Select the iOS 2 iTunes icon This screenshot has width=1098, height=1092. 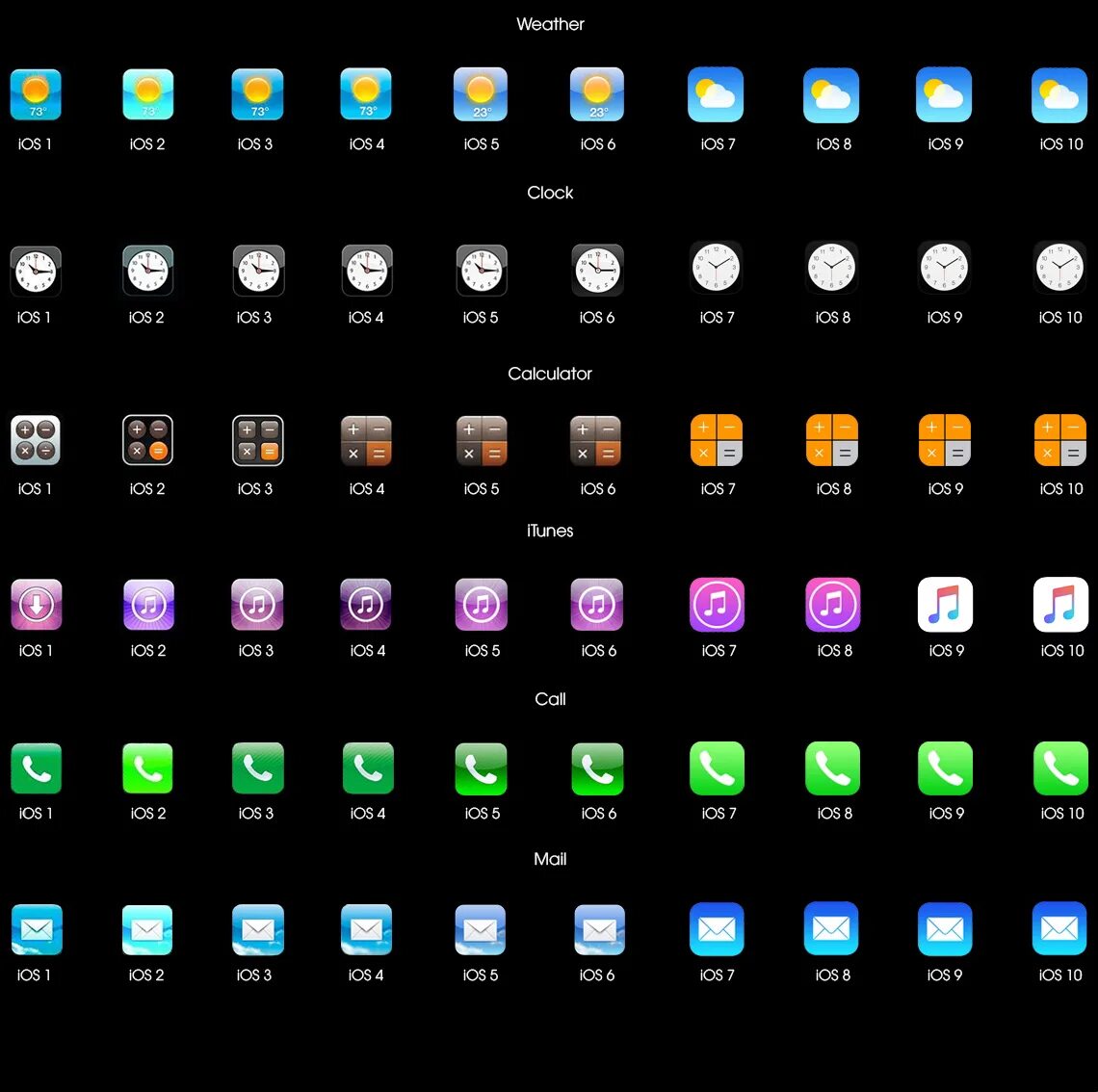(x=148, y=605)
